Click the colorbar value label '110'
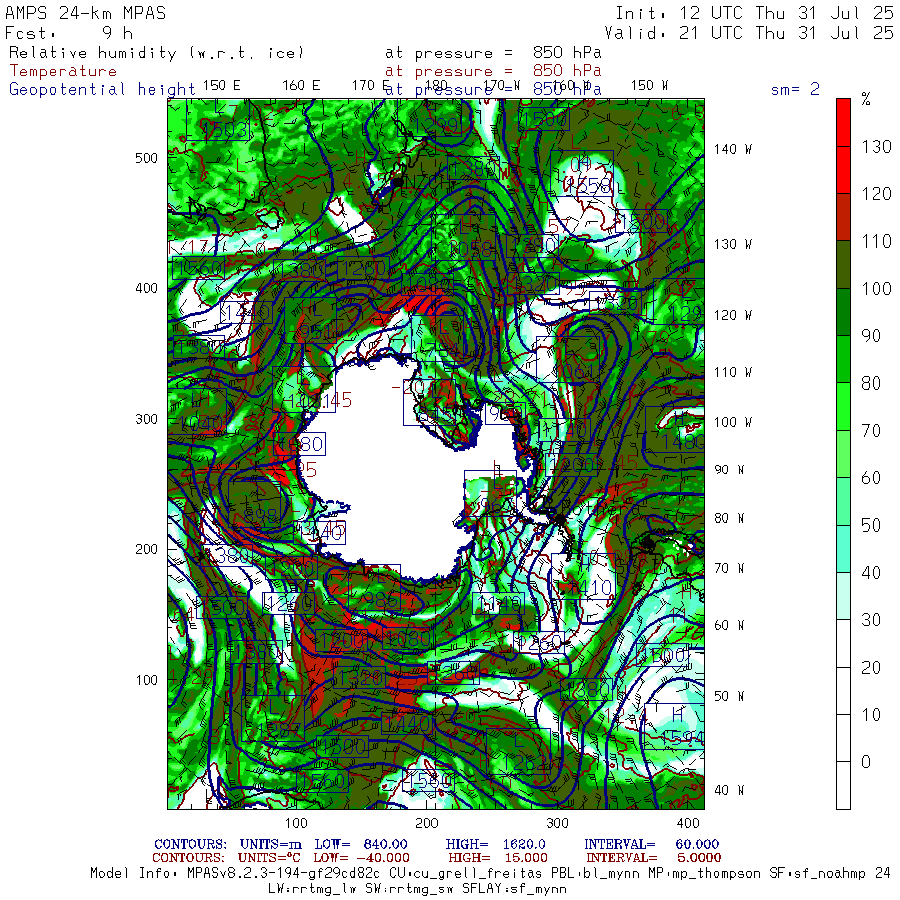This screenshot has height=900, width=900. point(876,242)
